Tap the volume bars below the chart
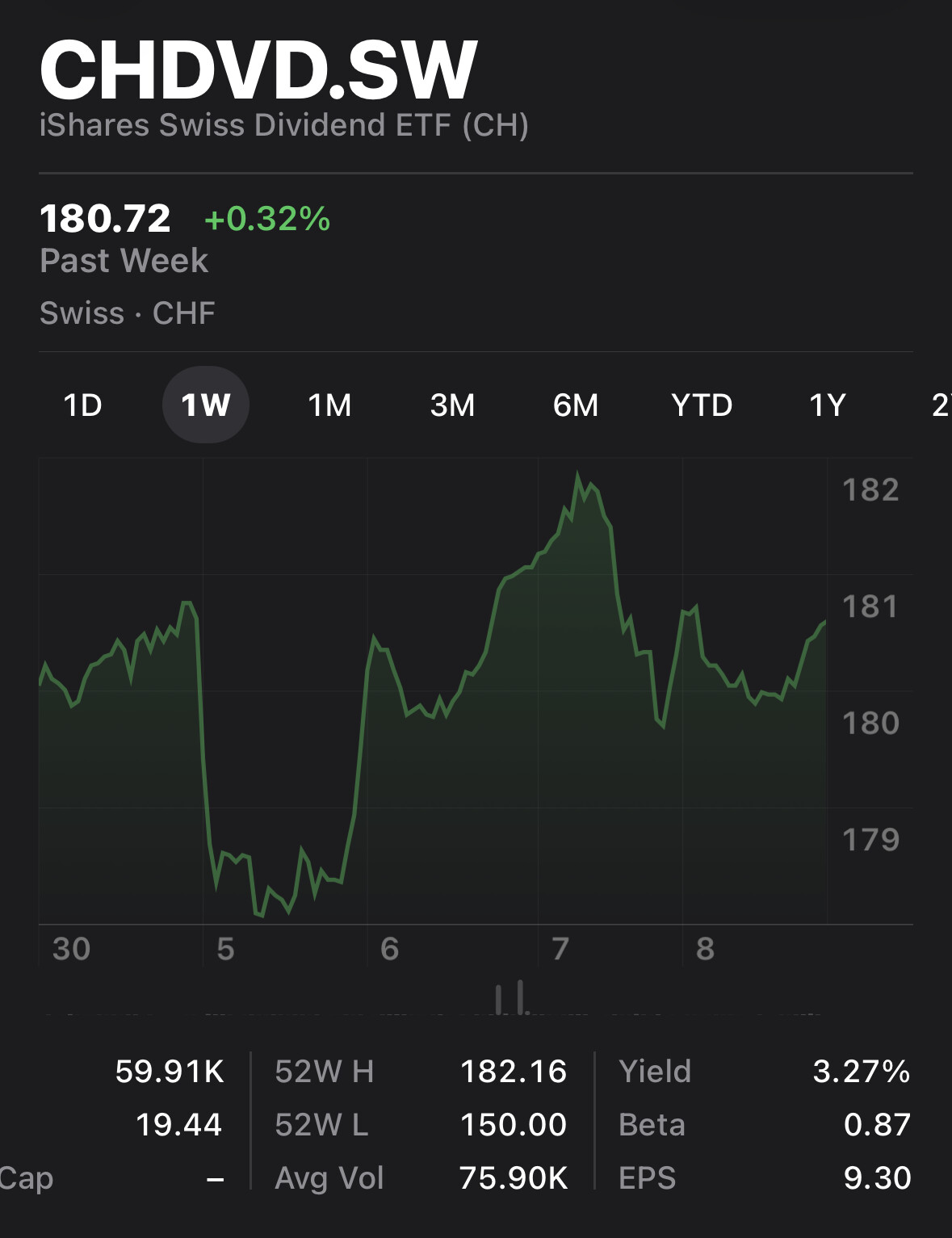 pyautogui.click(x=511, y=999)
